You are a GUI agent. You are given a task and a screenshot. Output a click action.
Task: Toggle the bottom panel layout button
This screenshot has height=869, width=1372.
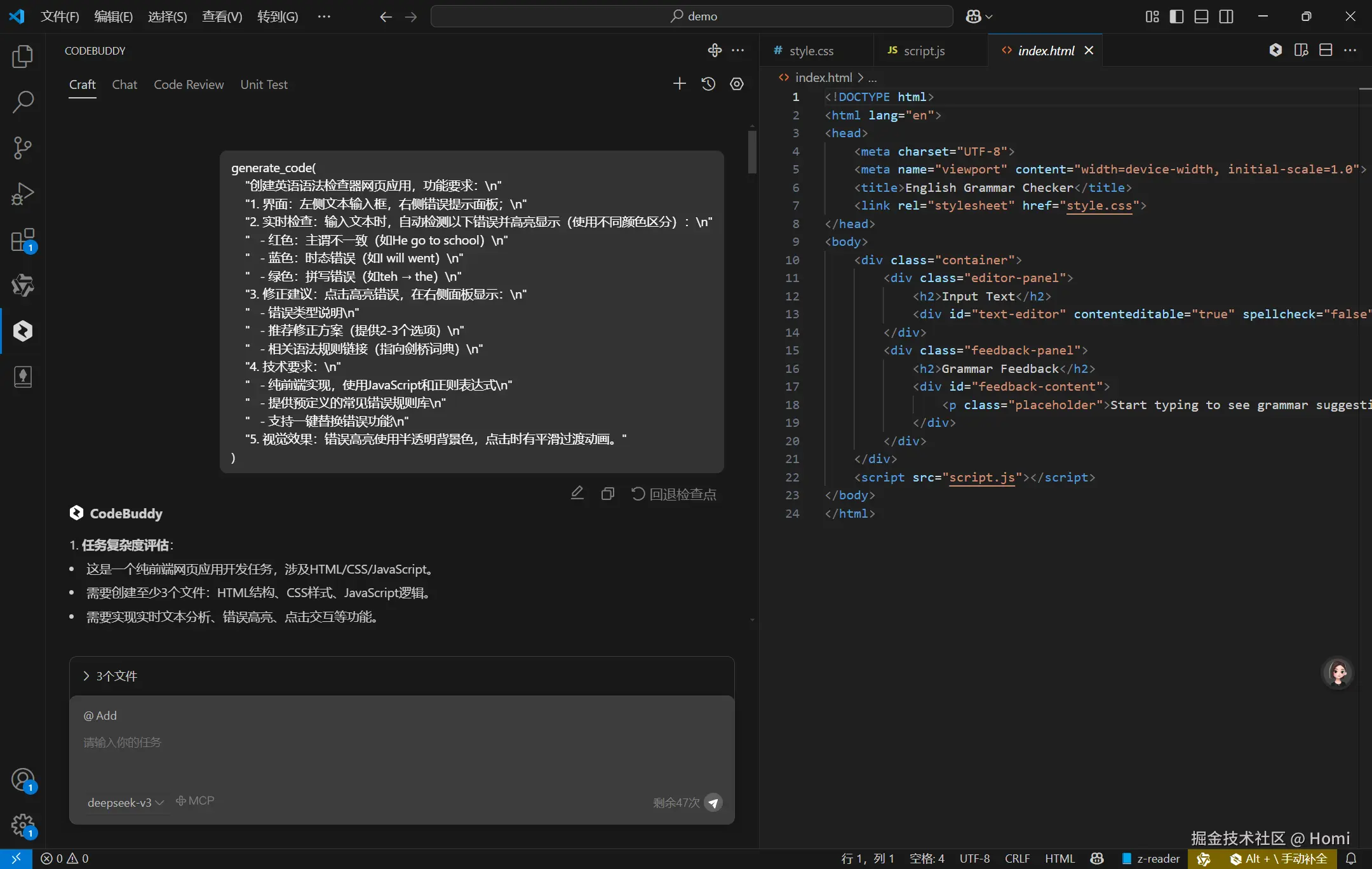1201,17
